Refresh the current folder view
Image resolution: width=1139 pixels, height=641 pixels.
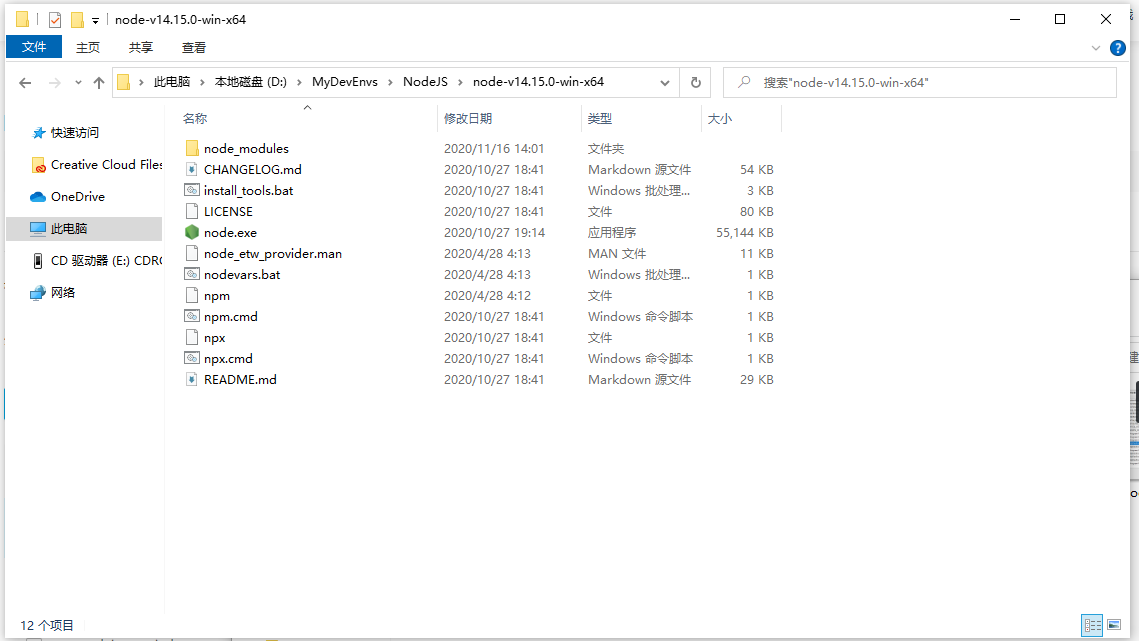(x=695, y=82)
